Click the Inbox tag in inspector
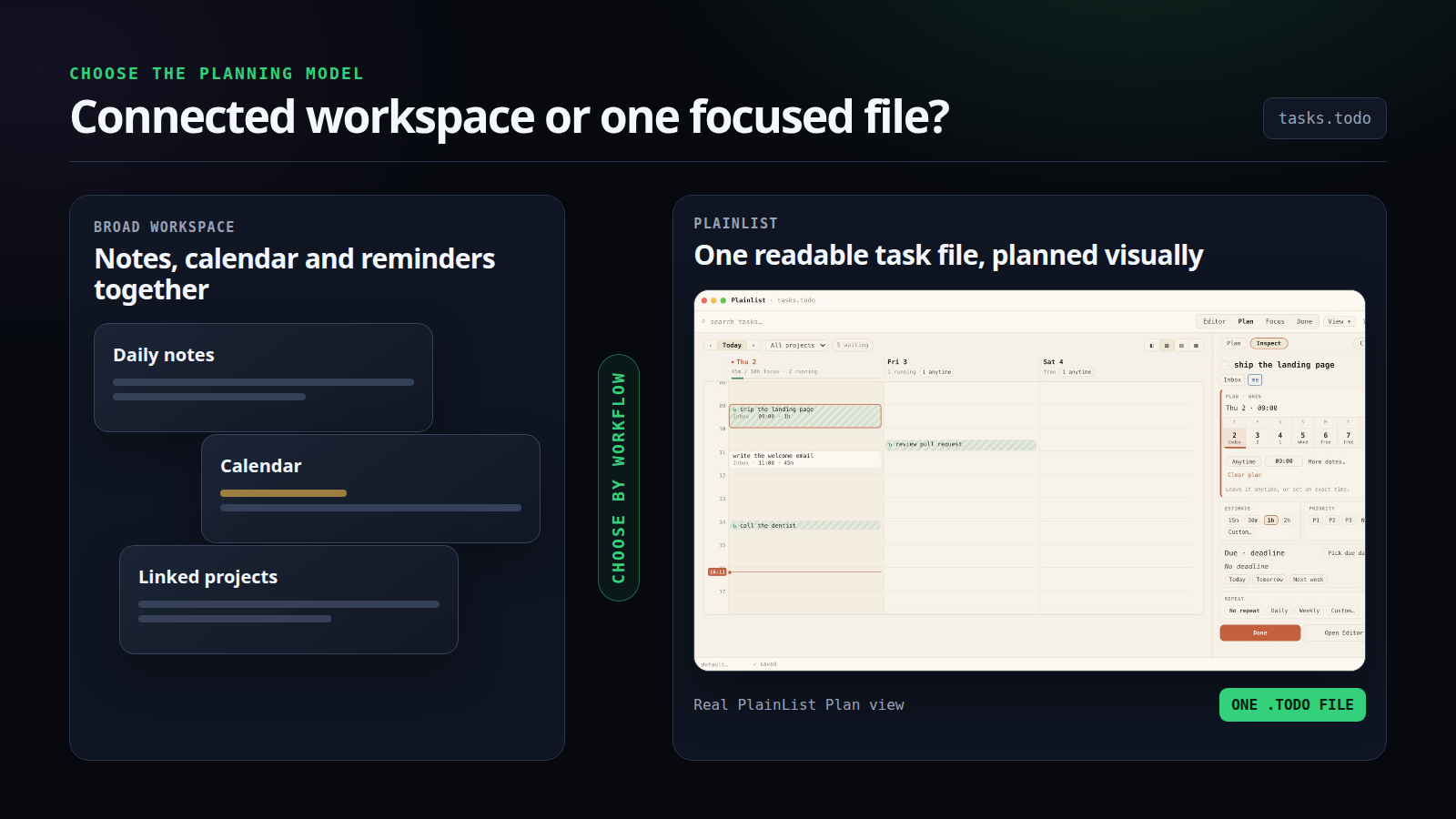 (1232, 379)
